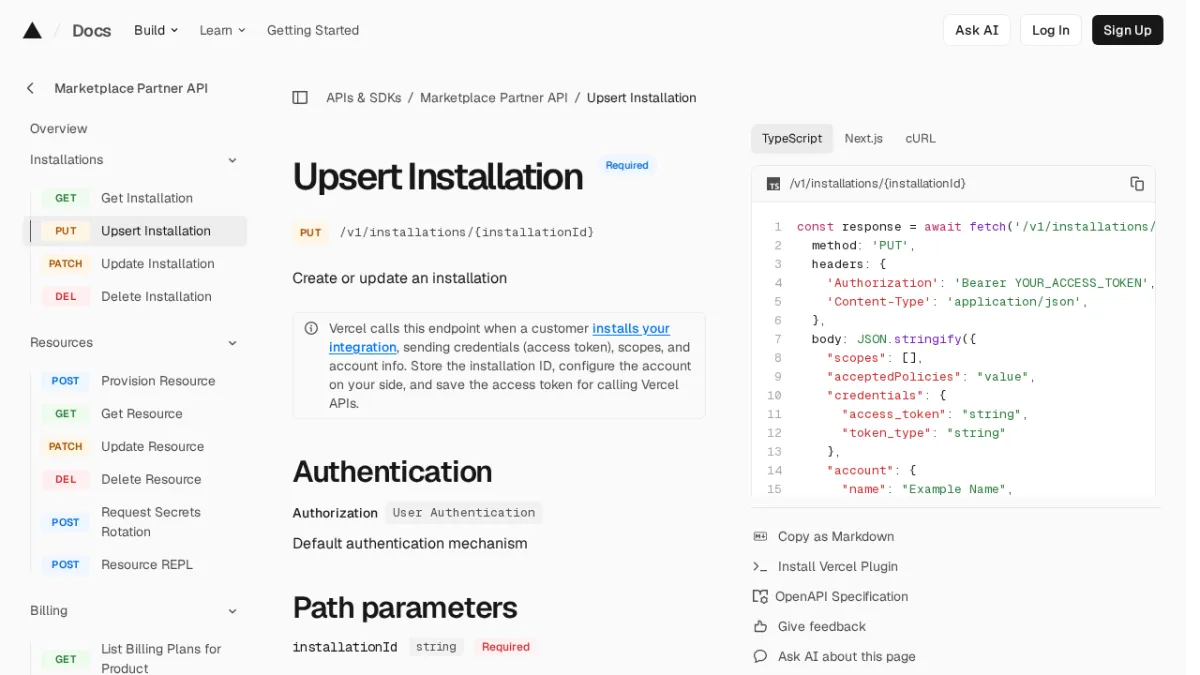
Task: Switch to the cURL code tab
Action: 921,139
